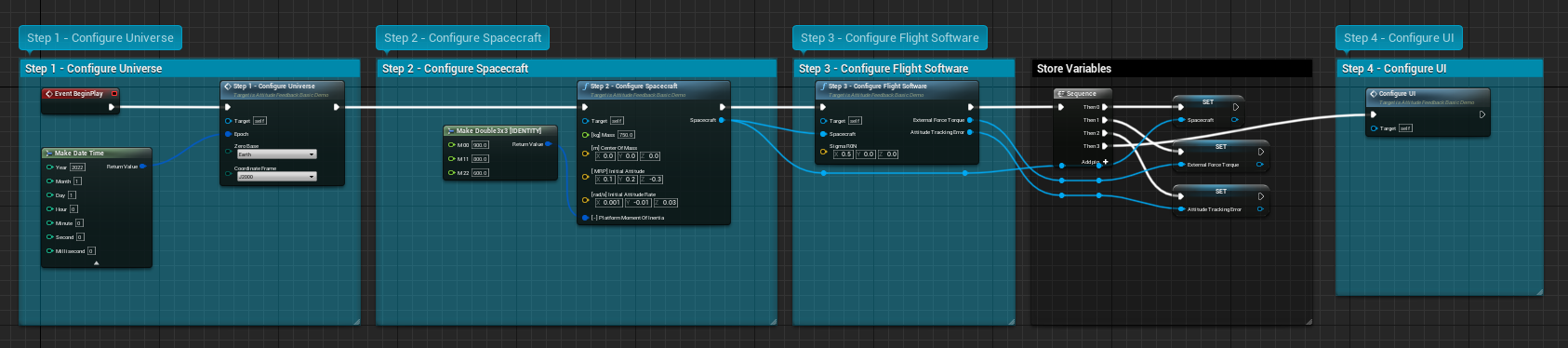
Task: Click the Initial Attitude Z field showing -0.3
Action: (653, 180)
